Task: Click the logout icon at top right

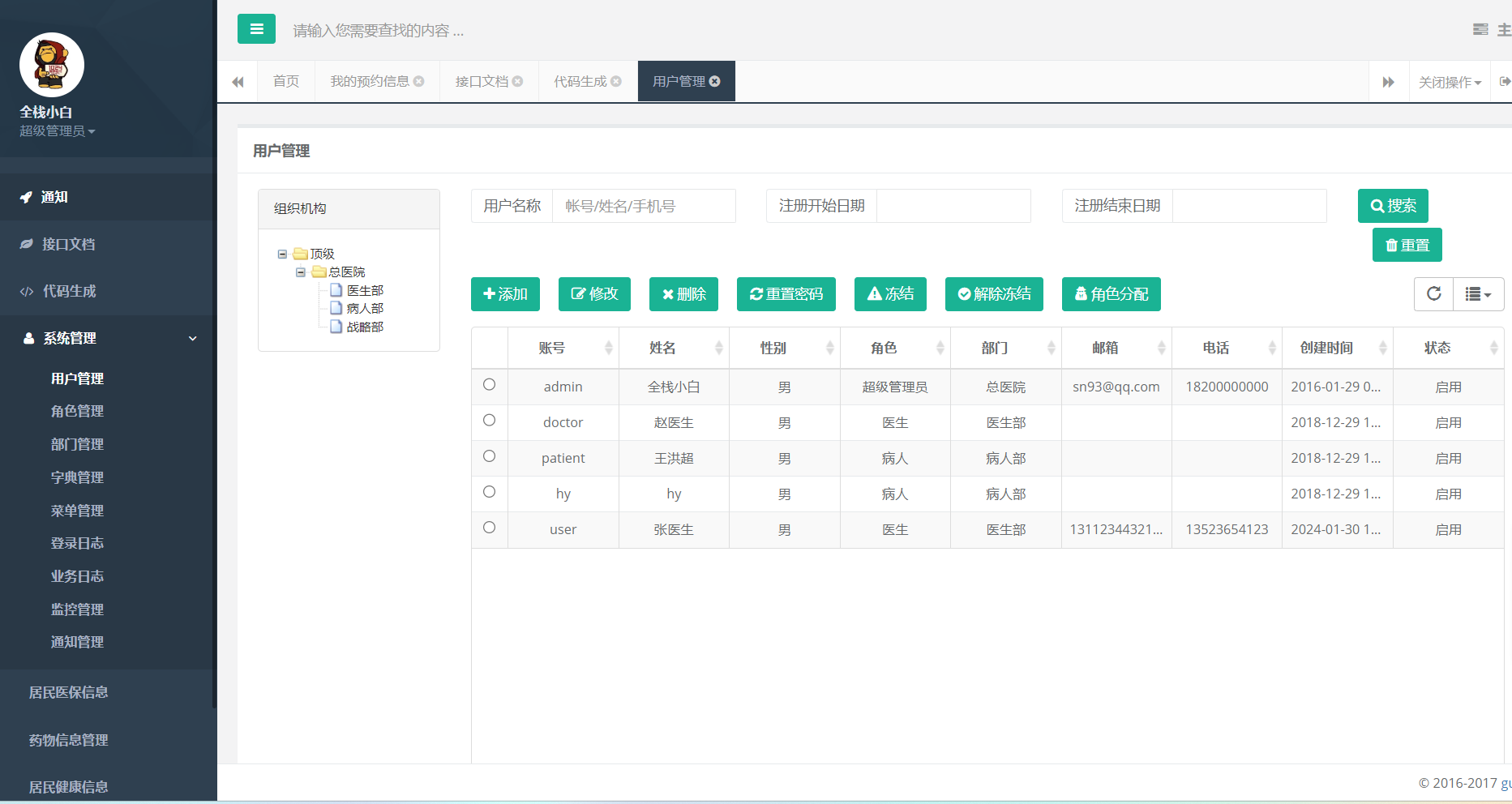Action: 1504,81
